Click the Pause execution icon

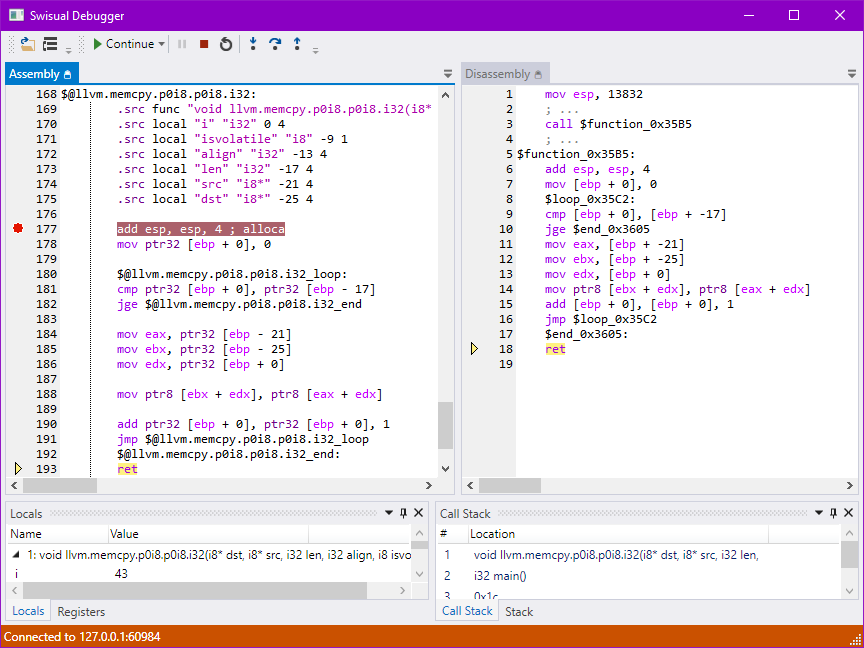tap(182, 44)
